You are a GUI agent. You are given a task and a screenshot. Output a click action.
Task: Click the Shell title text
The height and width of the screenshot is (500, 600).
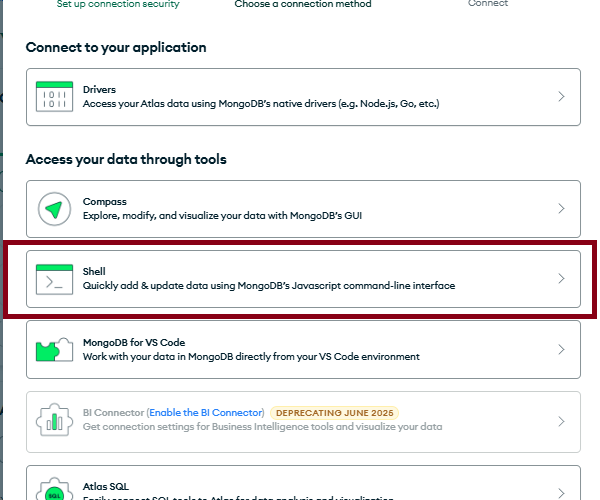point(94,271)
